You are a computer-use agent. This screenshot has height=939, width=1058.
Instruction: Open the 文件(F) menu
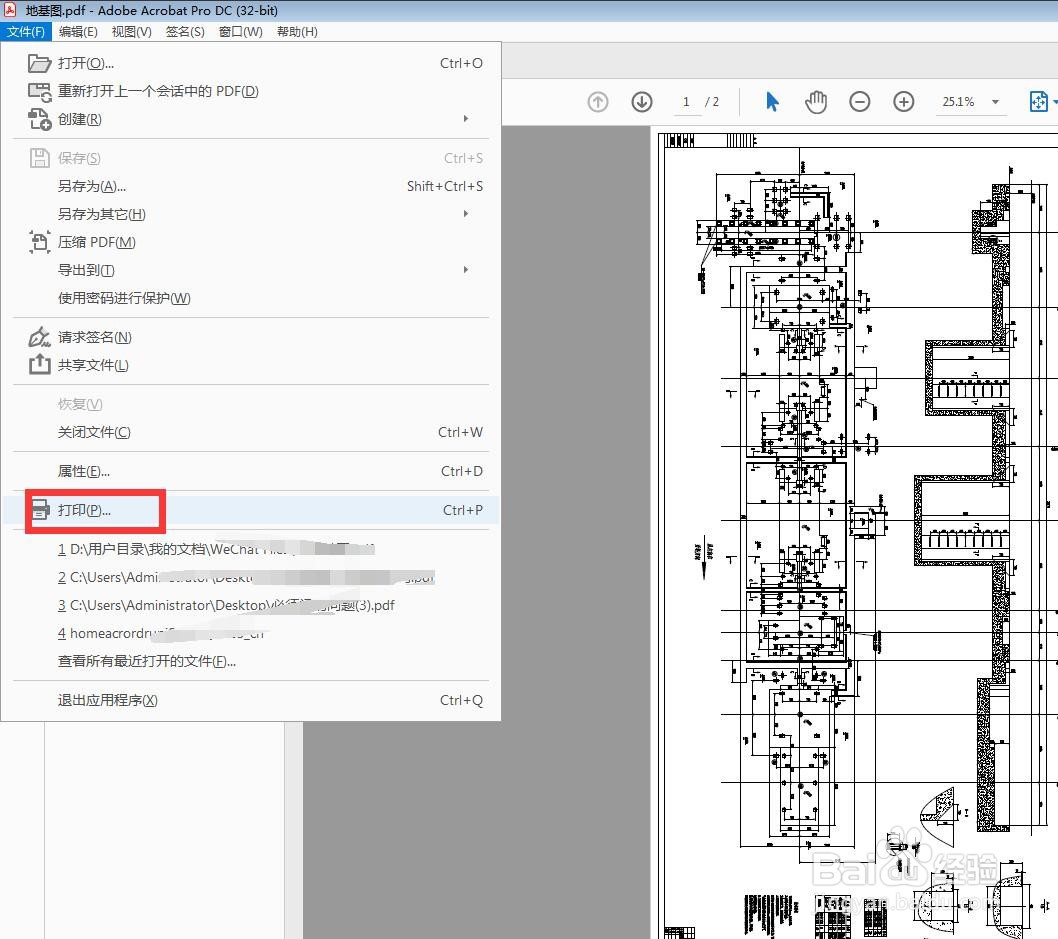point(26,32)
